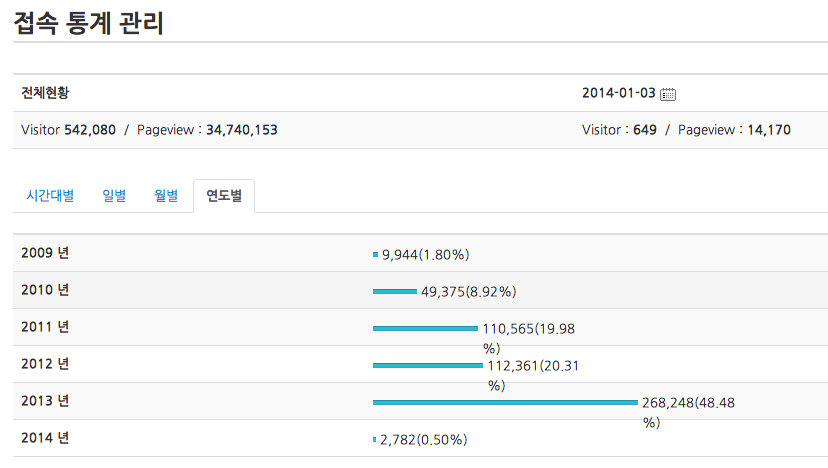Select the 2010 년 row label
828x468 pixels.
tap(45, 290)
